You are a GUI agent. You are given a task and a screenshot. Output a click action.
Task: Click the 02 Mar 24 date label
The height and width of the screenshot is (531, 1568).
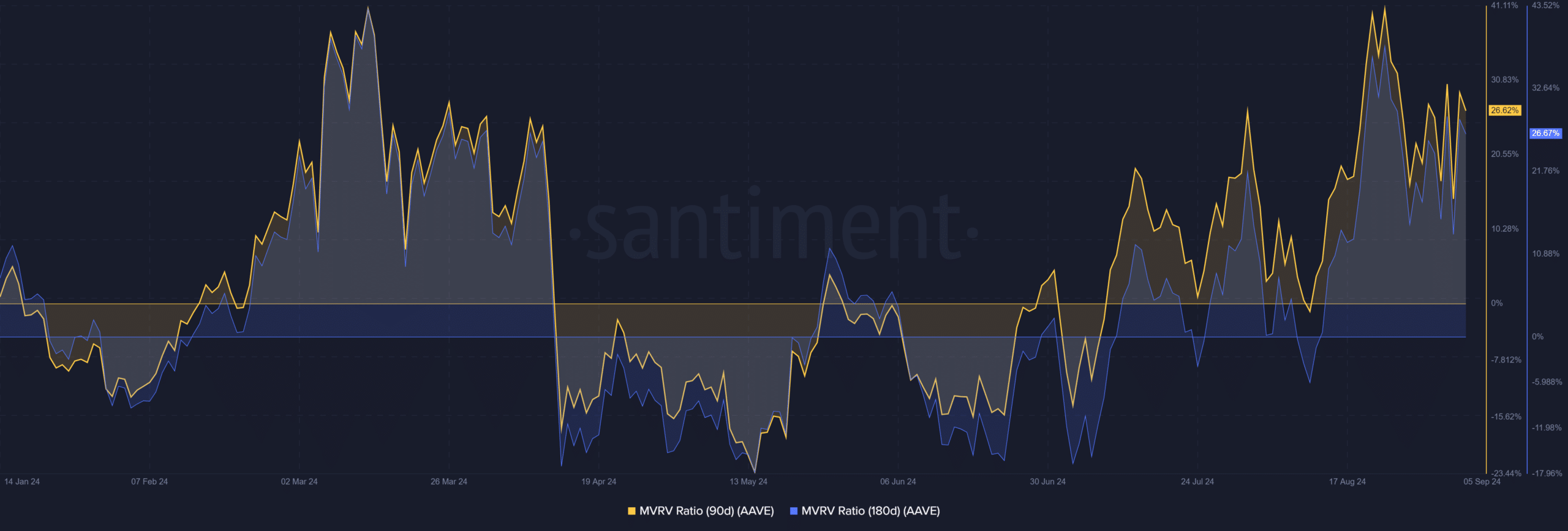[299, 481]
